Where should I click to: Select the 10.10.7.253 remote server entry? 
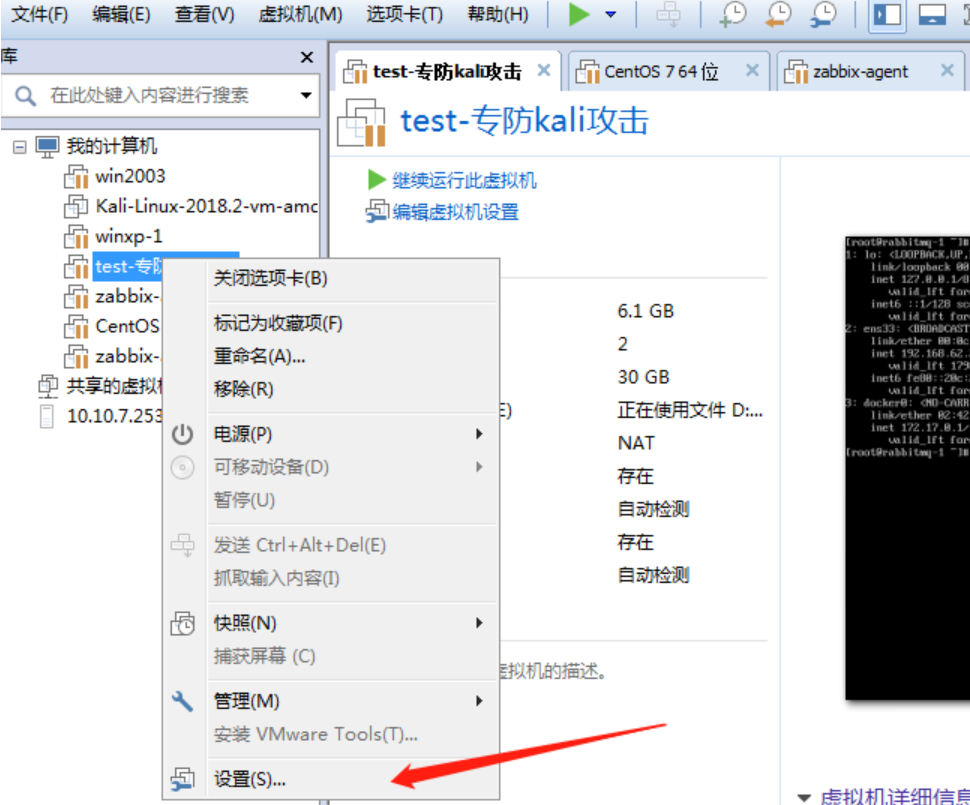pos(114,416)
